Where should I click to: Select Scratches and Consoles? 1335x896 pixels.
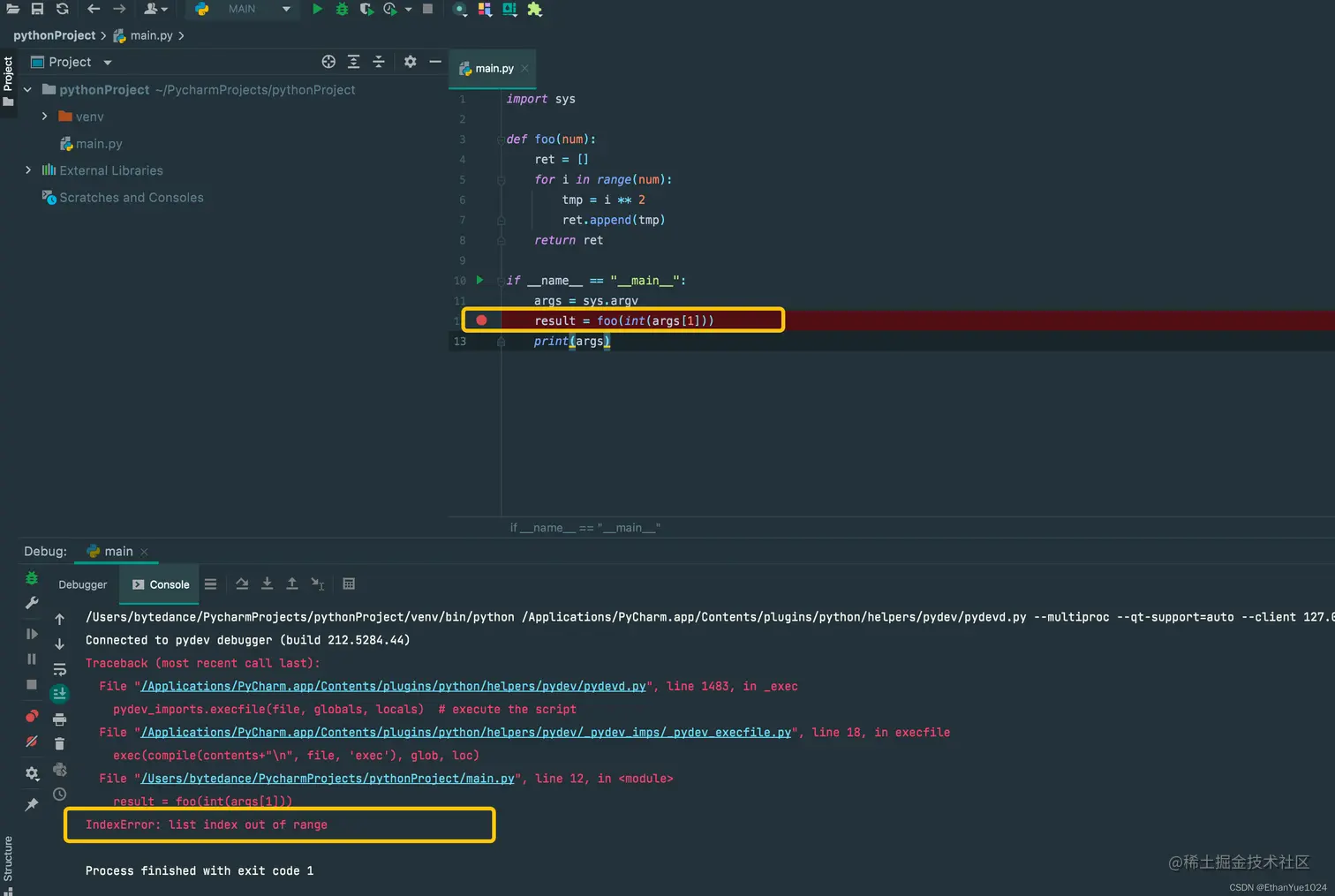[x=123, y=198]
